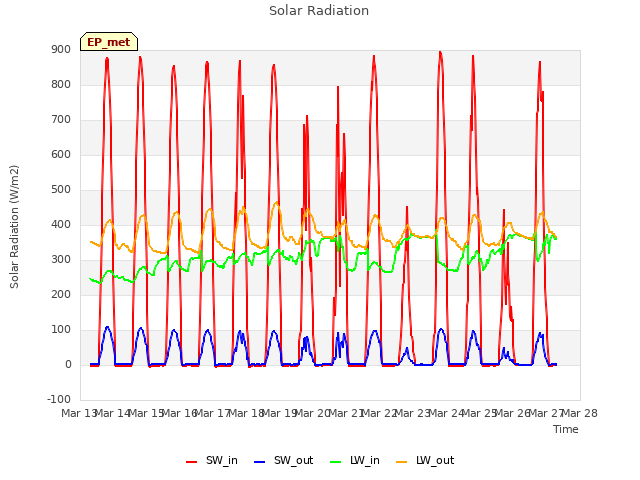This screenshot has width=640, height=480.
Task: Click the Mar 24 x-axis tick label
Action: coord(446,414)
